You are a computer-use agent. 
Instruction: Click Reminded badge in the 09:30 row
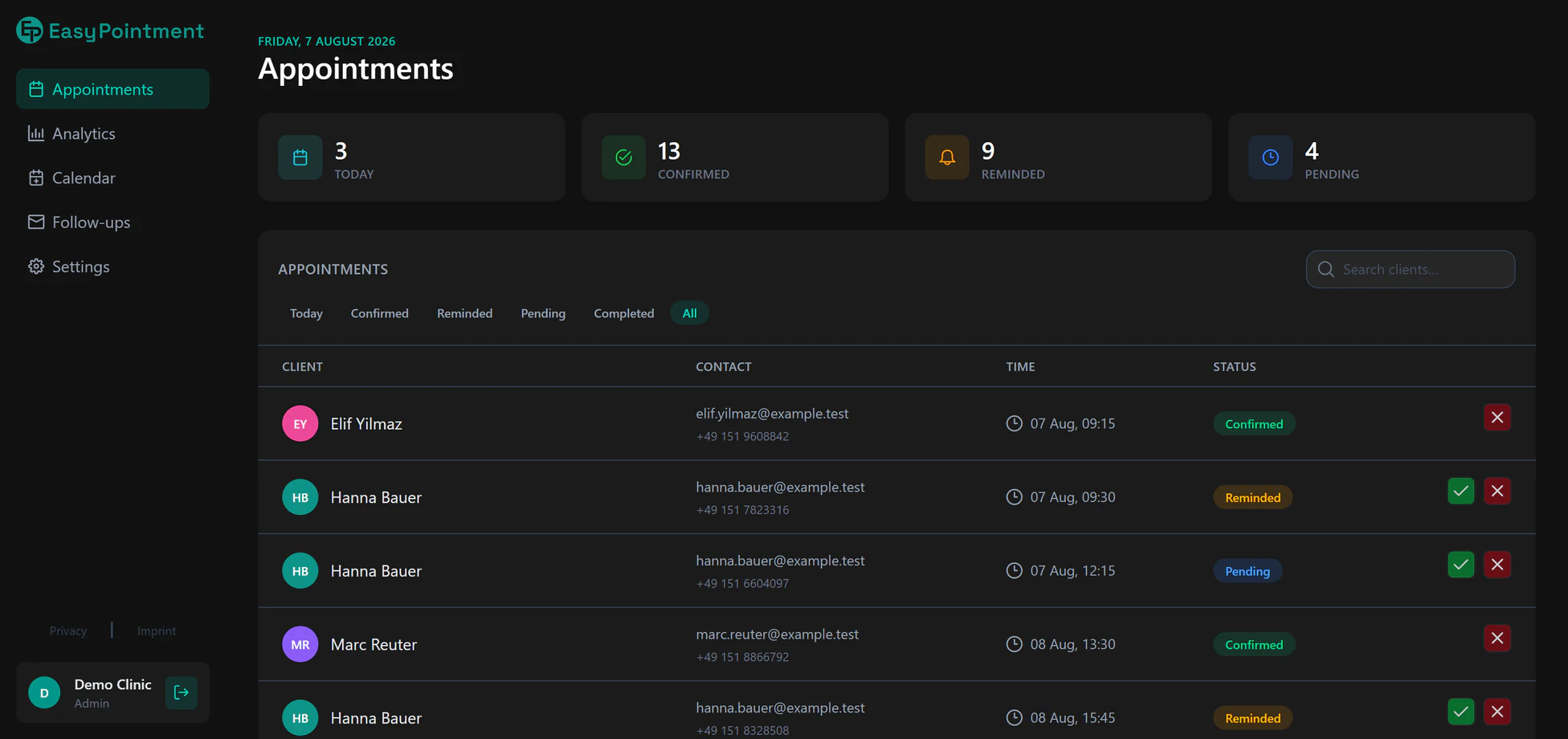(1252, 497)
